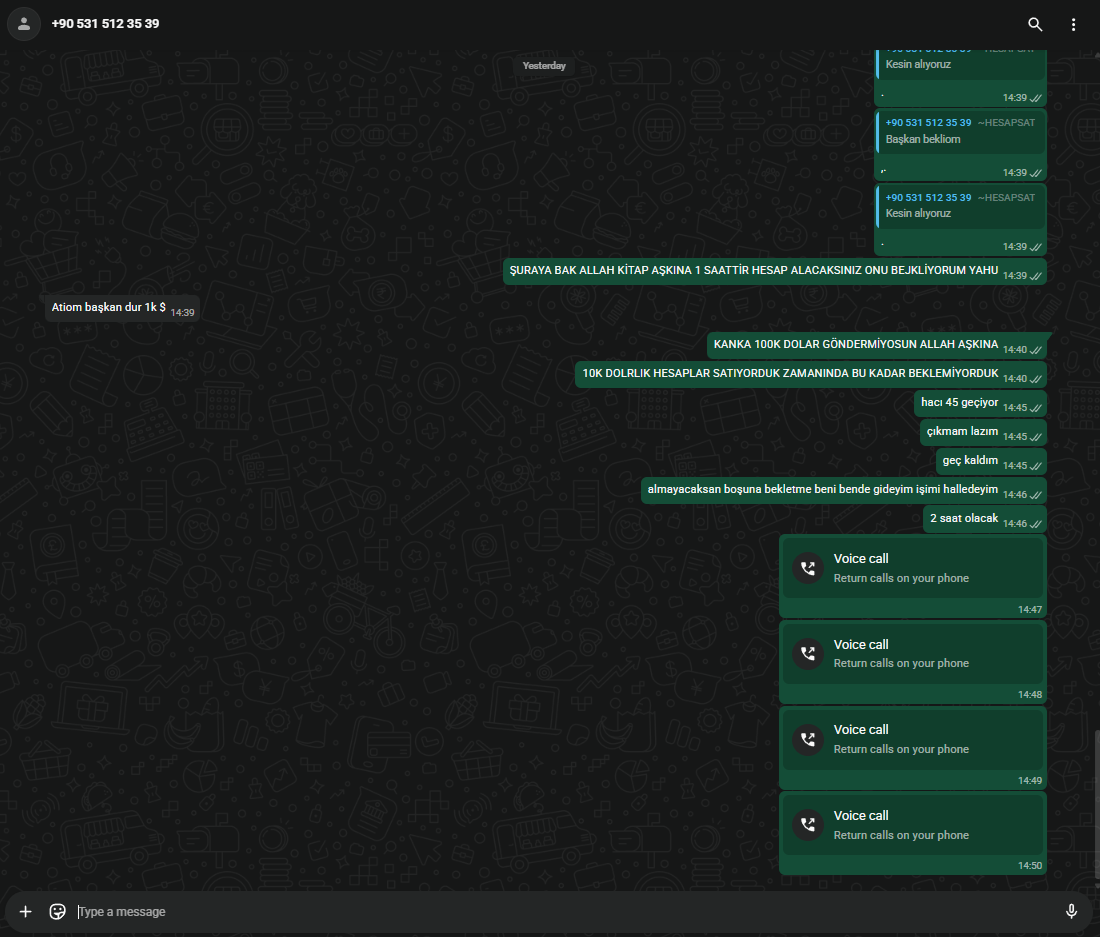This screenshot has height=937, width=1100.
Task: Click the quoted 'Kesin alıyoruz' reply sent at 14:39, lower one
Action: [x=960, y=206]
